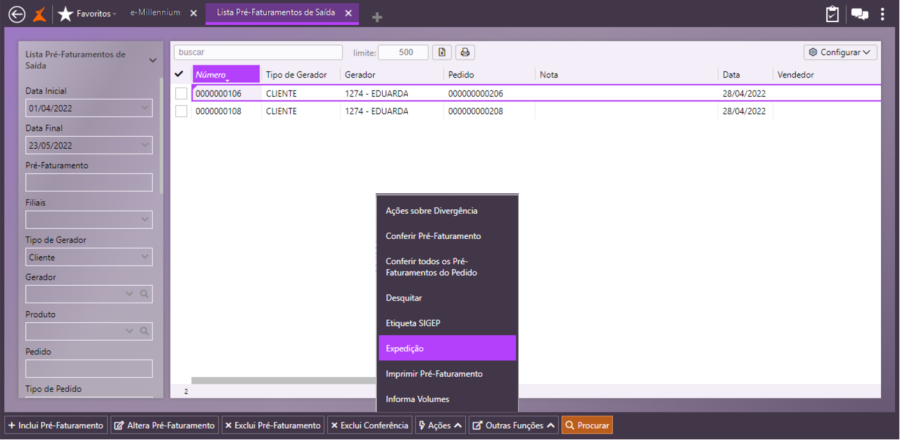Image resolution: width=900 pixels, height=440 pixels.
Task: Open the Configurar dropdown
Action: pyautogui.click(x=840, y=52)
